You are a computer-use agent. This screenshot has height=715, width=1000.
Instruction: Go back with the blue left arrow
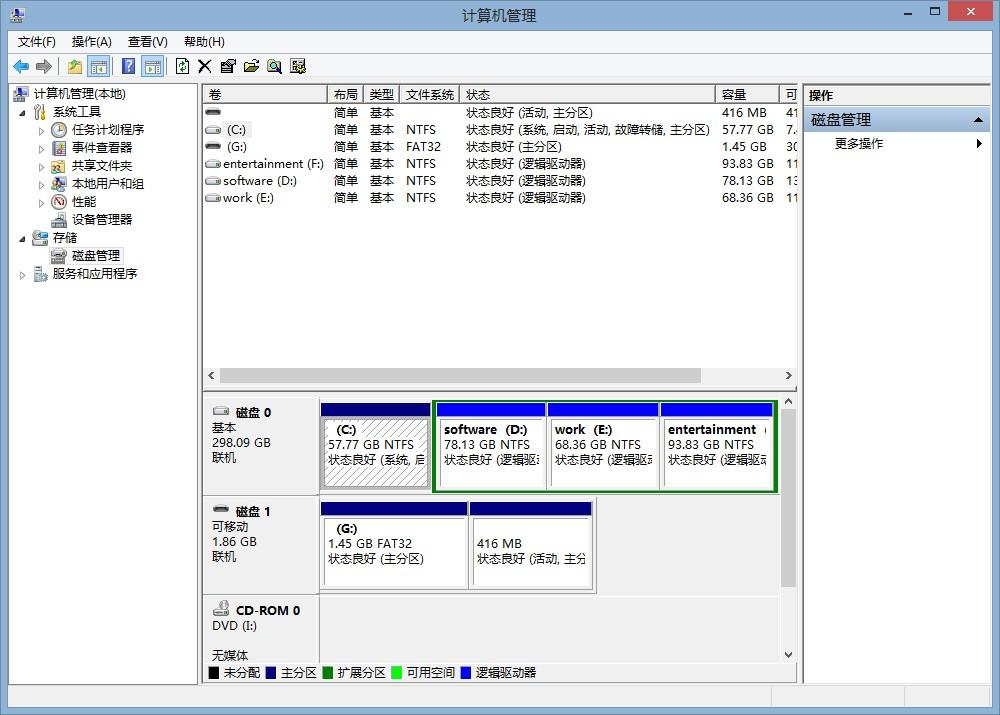click(x=21, y=66)
